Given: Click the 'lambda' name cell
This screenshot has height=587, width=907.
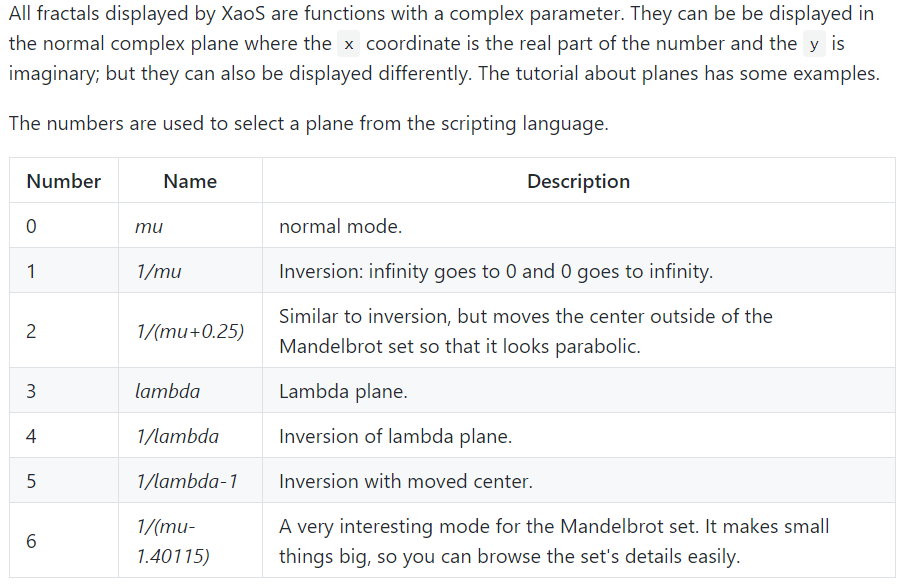Looking at the screenshot, I should coord(190,391).
